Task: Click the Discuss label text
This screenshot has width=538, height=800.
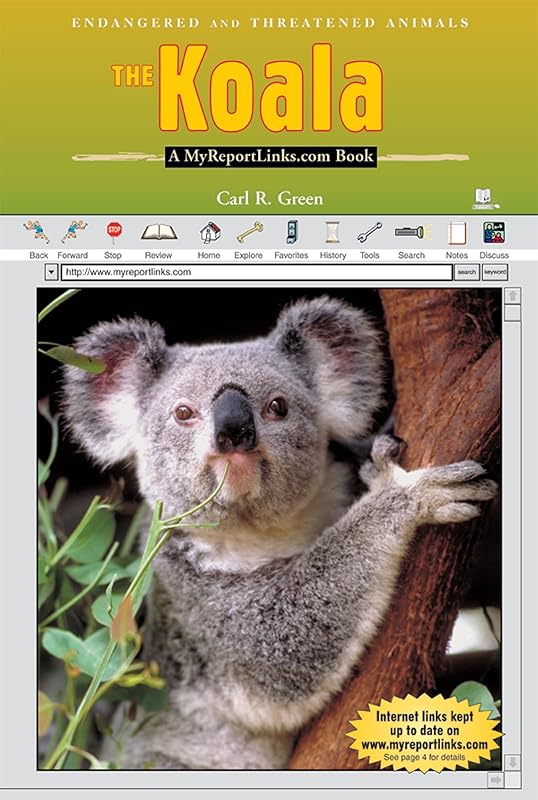Action: [494, 255]
